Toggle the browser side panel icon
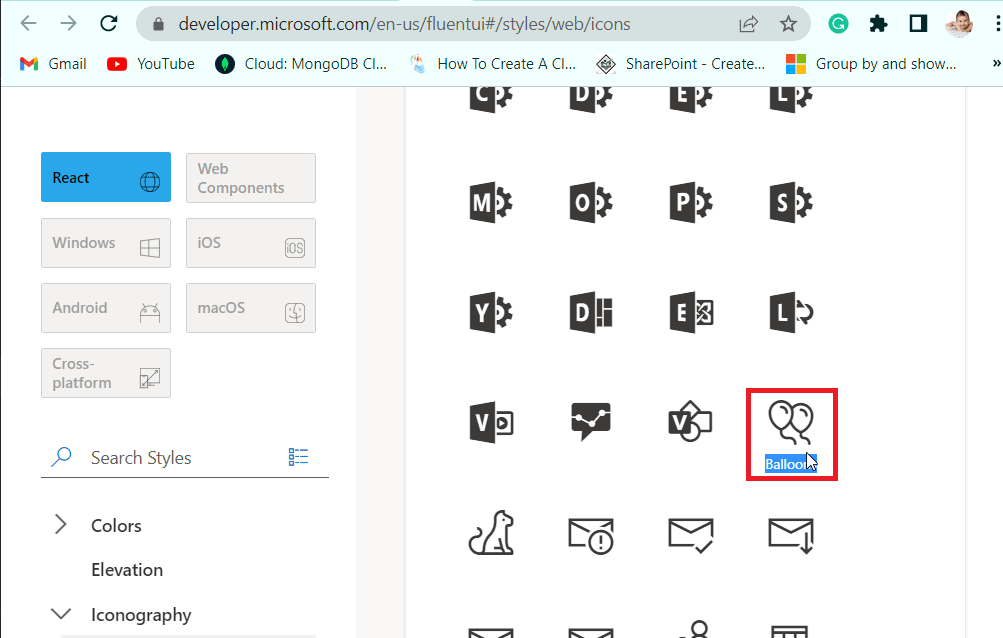The image size is (1003, 638). click(x=919, y=24)
